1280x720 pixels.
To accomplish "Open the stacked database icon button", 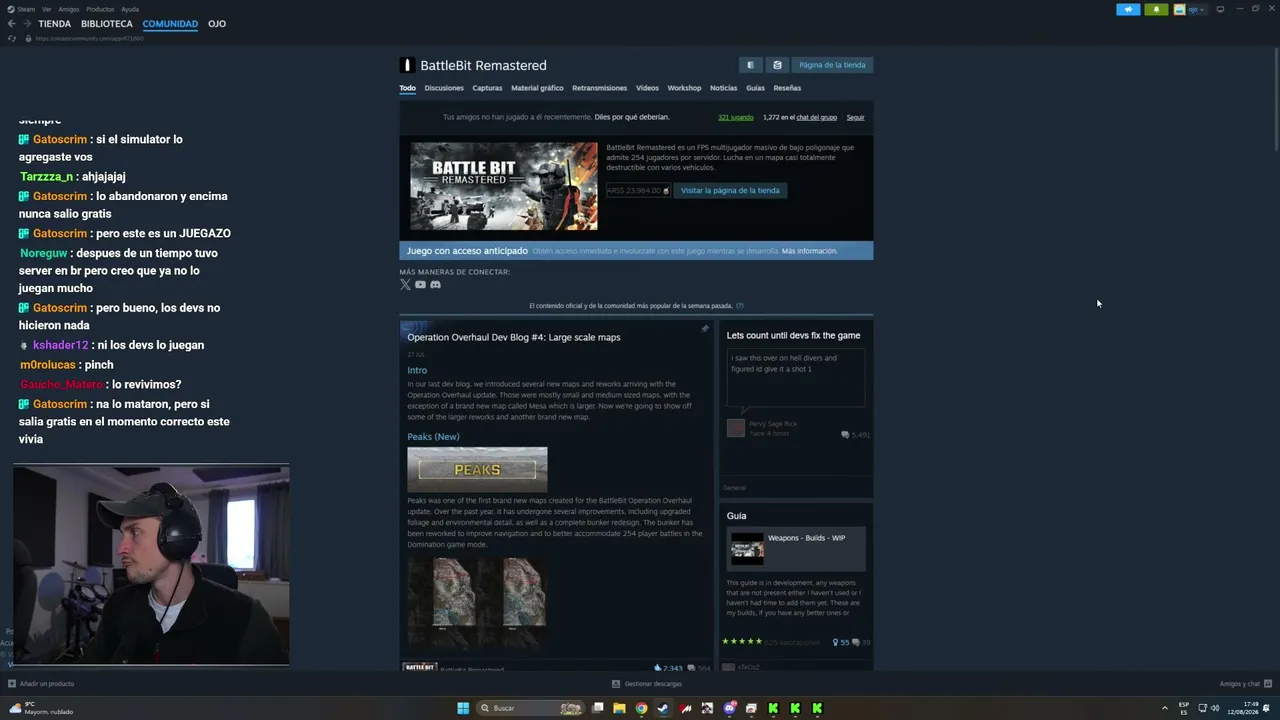I will pos(777,65).
